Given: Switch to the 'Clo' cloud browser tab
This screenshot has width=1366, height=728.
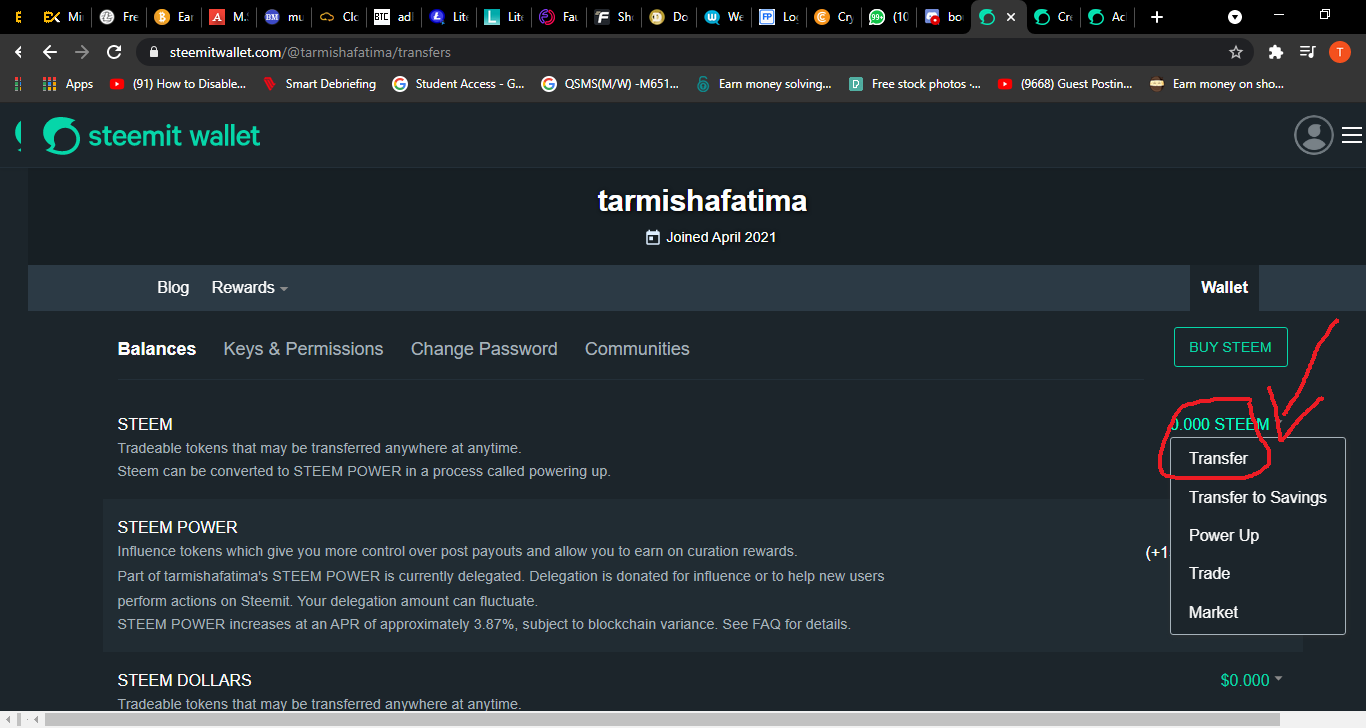Looking at the screenshot, I should [337, 17].
